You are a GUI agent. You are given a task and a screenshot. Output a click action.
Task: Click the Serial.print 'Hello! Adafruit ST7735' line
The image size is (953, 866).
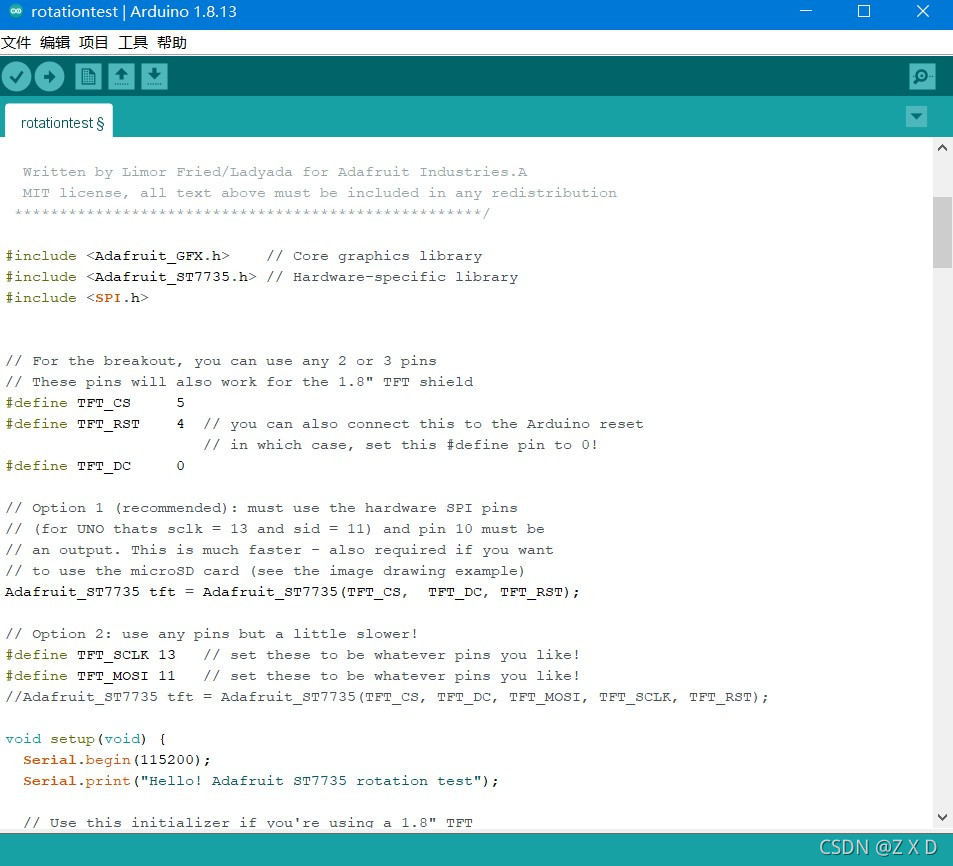click(x=261, y=781)
